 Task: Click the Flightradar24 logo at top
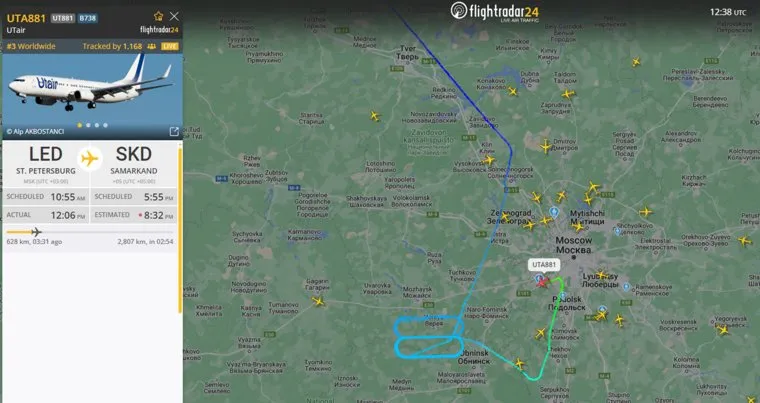pyautogui.click(x=494, y=11)
